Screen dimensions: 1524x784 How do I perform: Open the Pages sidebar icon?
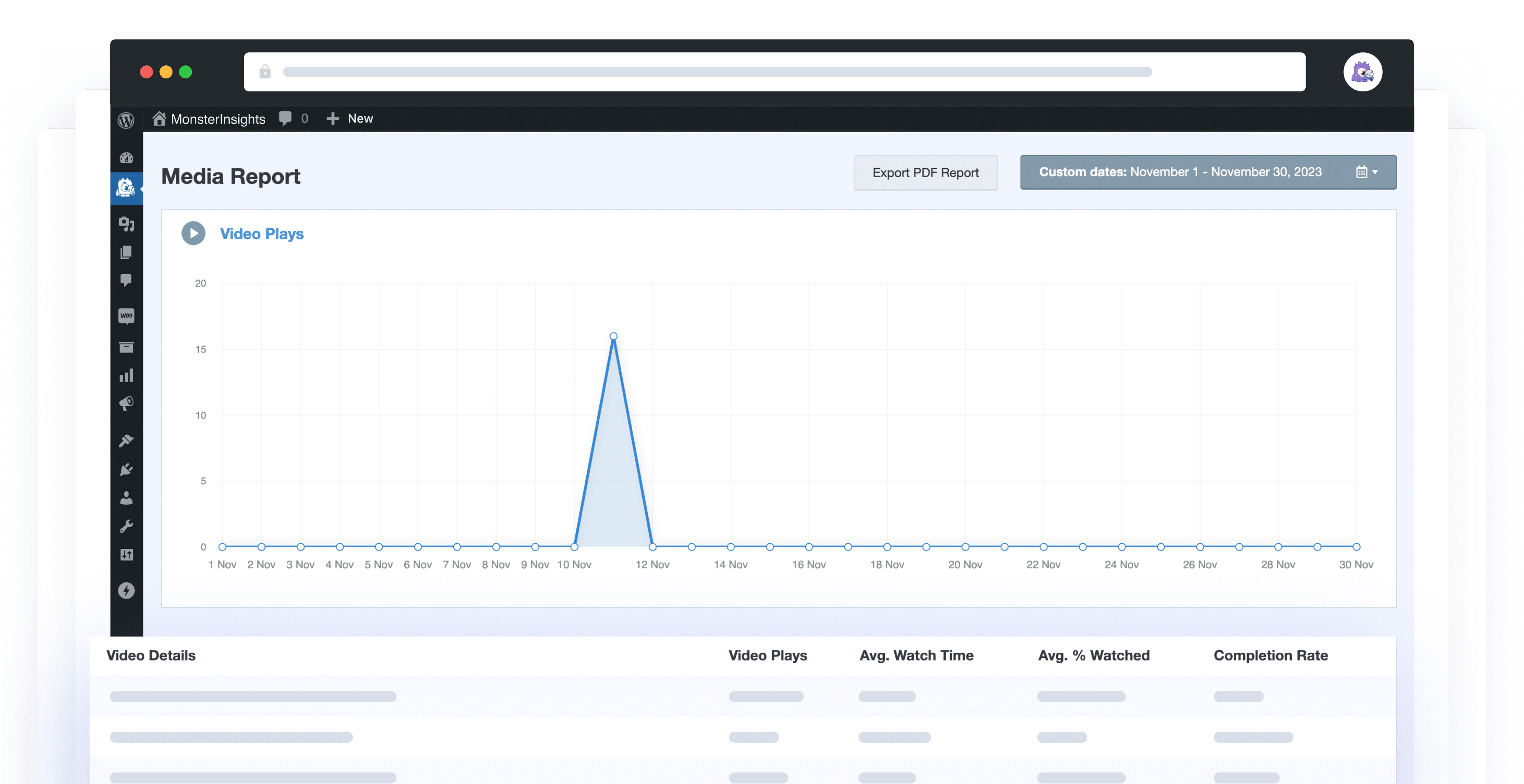pos(126,253)
